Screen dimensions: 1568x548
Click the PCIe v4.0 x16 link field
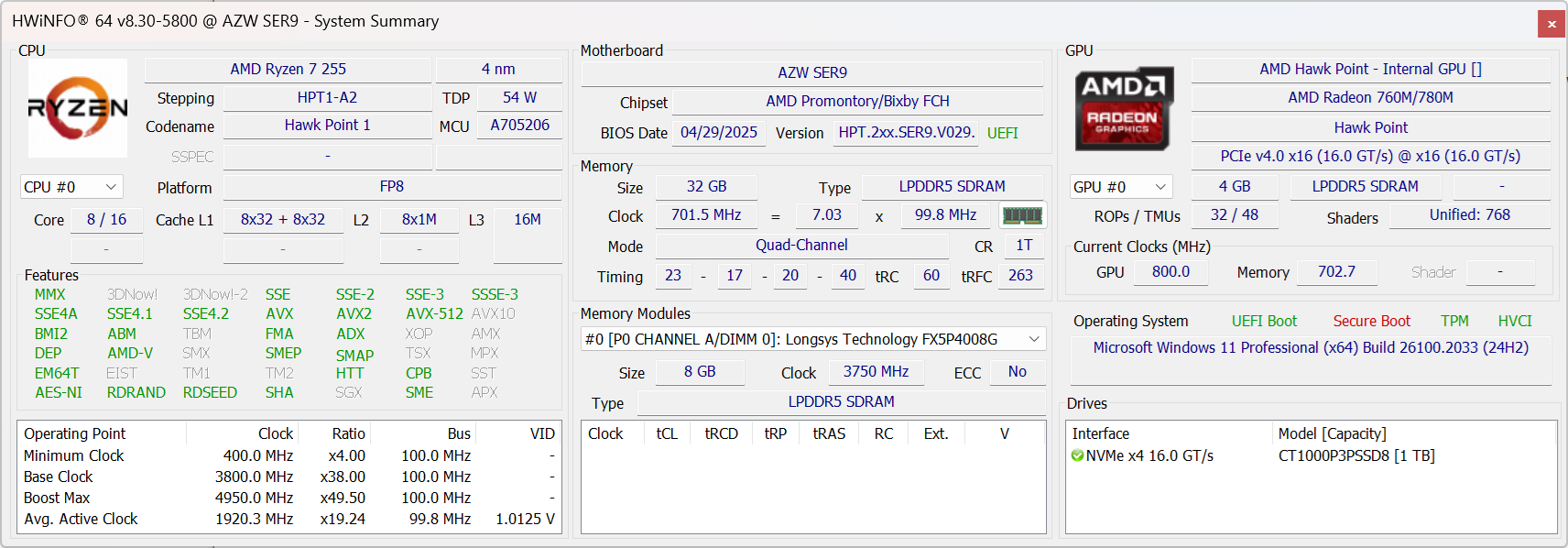(x=1370, y=157)
